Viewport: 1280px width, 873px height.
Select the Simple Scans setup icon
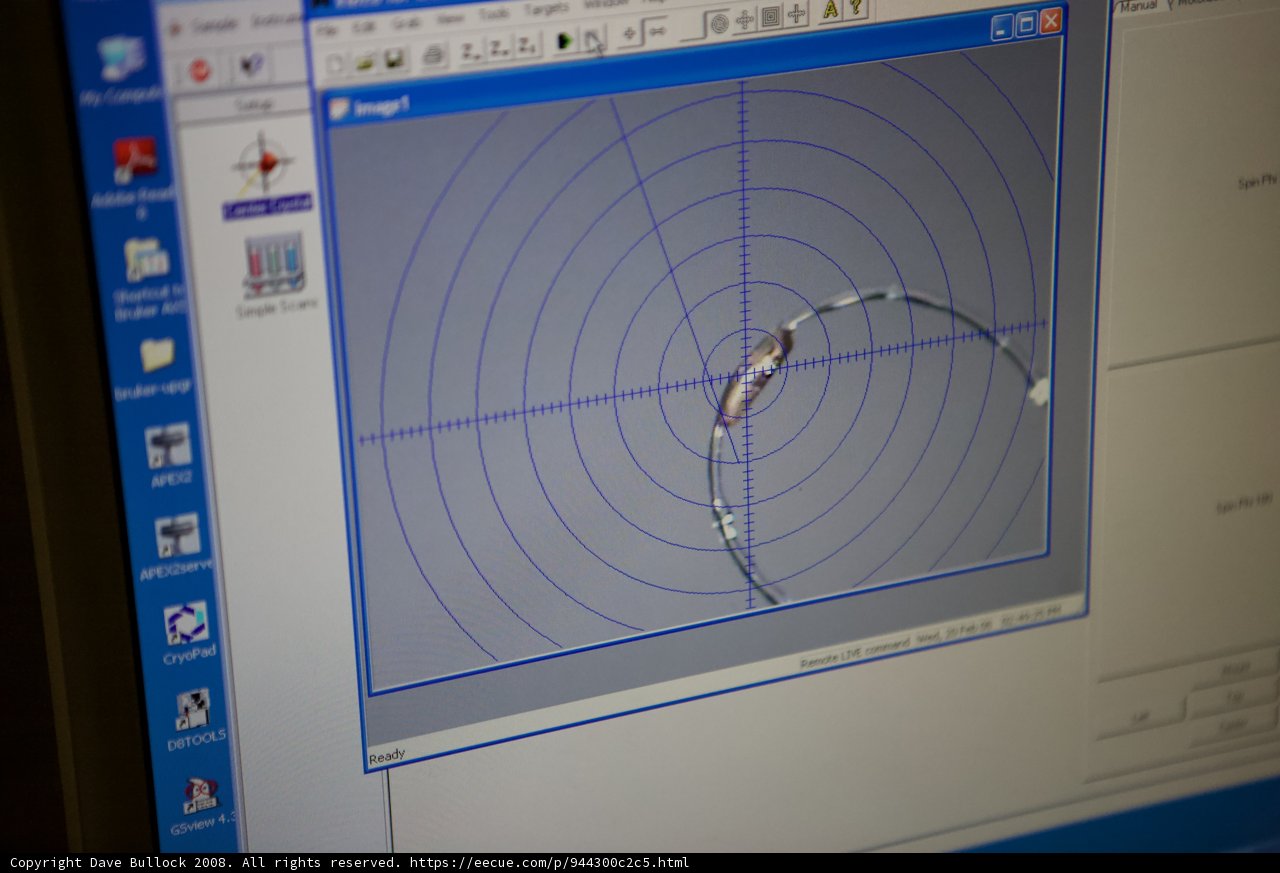[x=275, y=277]
